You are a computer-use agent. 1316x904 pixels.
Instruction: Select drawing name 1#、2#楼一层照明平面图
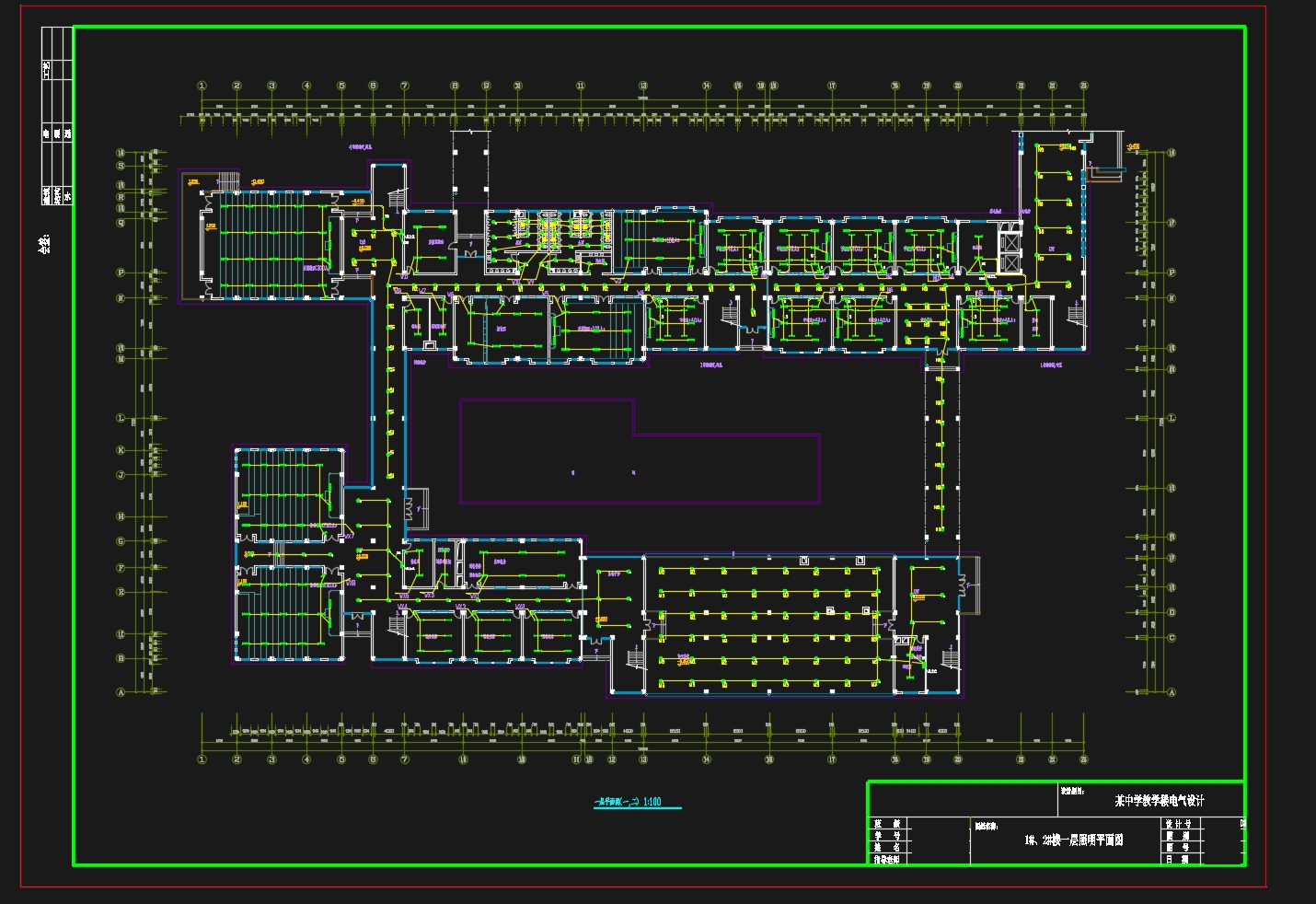pyautogui.click(x=1074, y=840)
